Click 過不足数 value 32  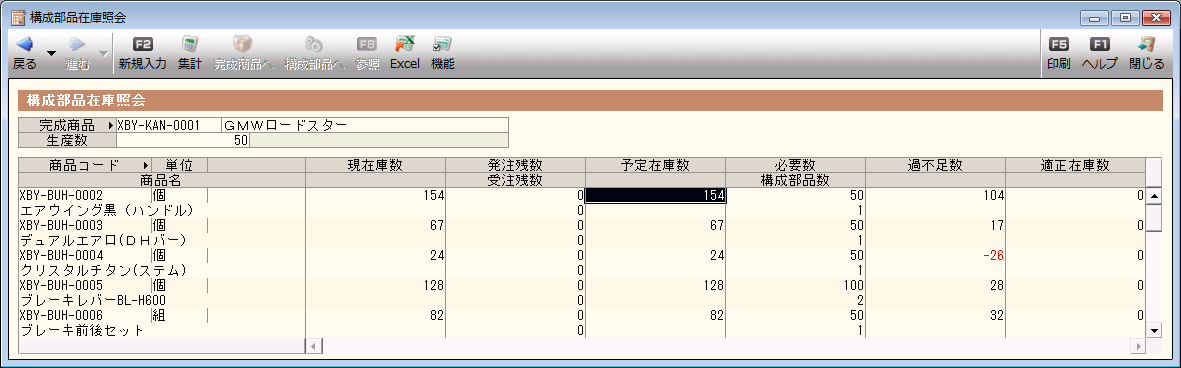(996, 315)
